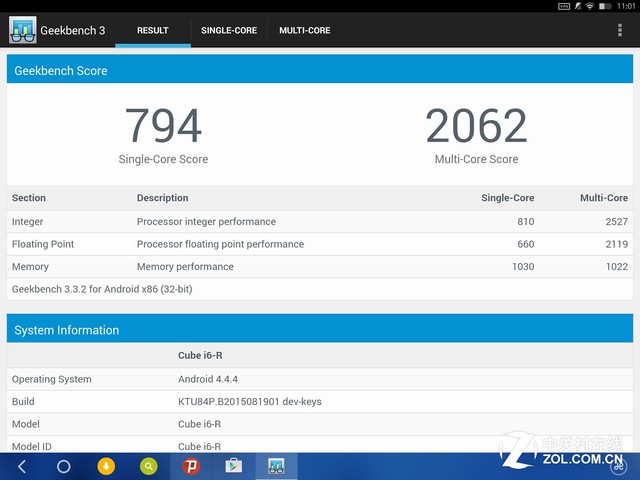This screenshot has height=480, width=640.
Task: Launch the red P app in taskbar
Action: (191, 466)
